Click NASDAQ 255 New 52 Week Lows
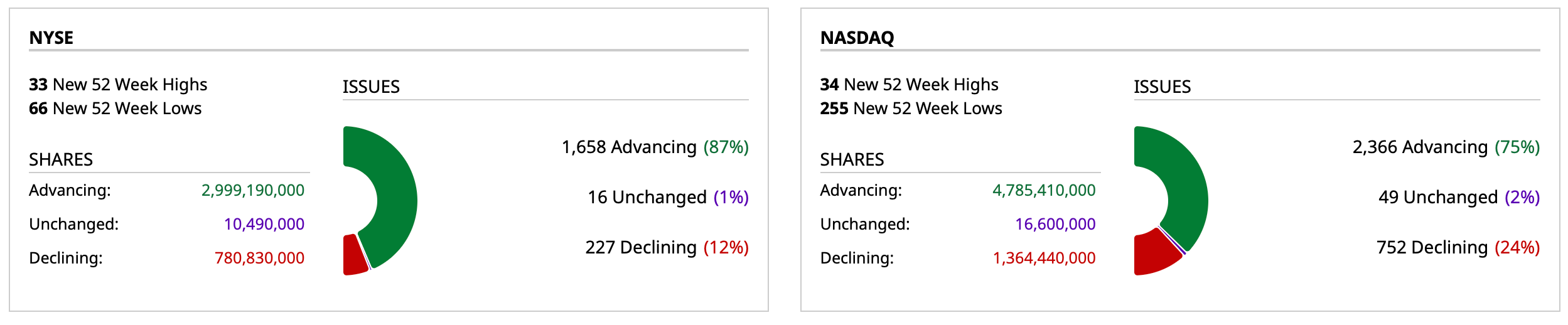Viewport: 1568px width, 325px height. [x=911, y=109]
